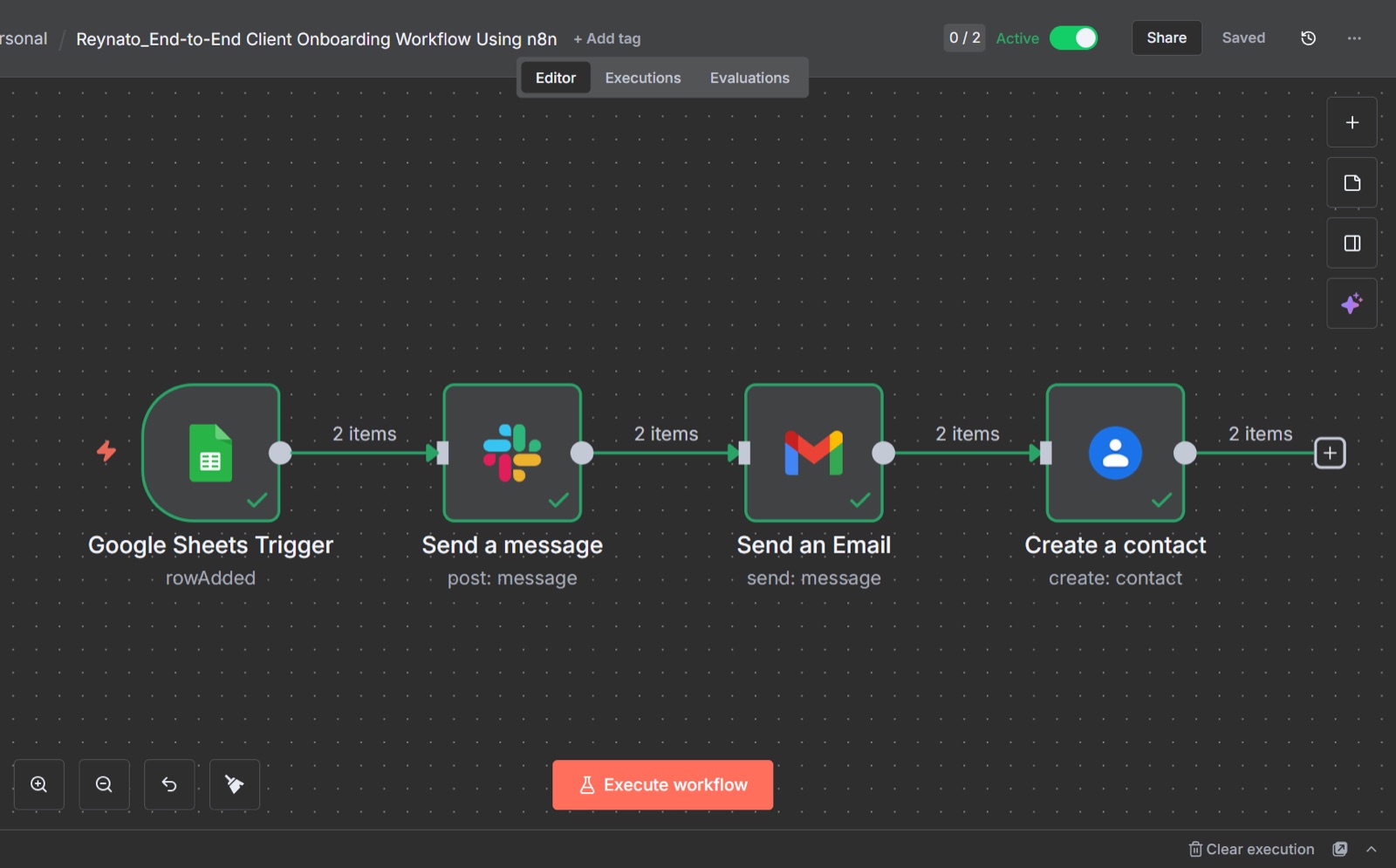Click the Saved status label
The height and width of the screenshot is (868, 1396).
tap(1243, 38)
